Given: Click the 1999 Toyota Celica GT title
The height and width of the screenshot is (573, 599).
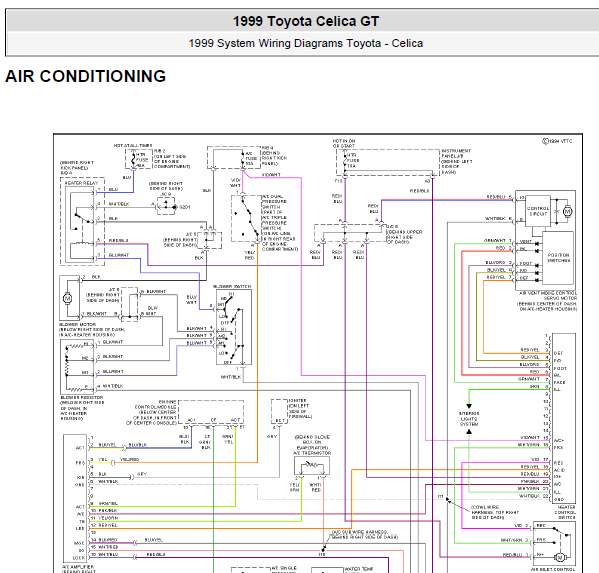Looking at the screenshot, I should pyautogui.click(x=306, y=21).
